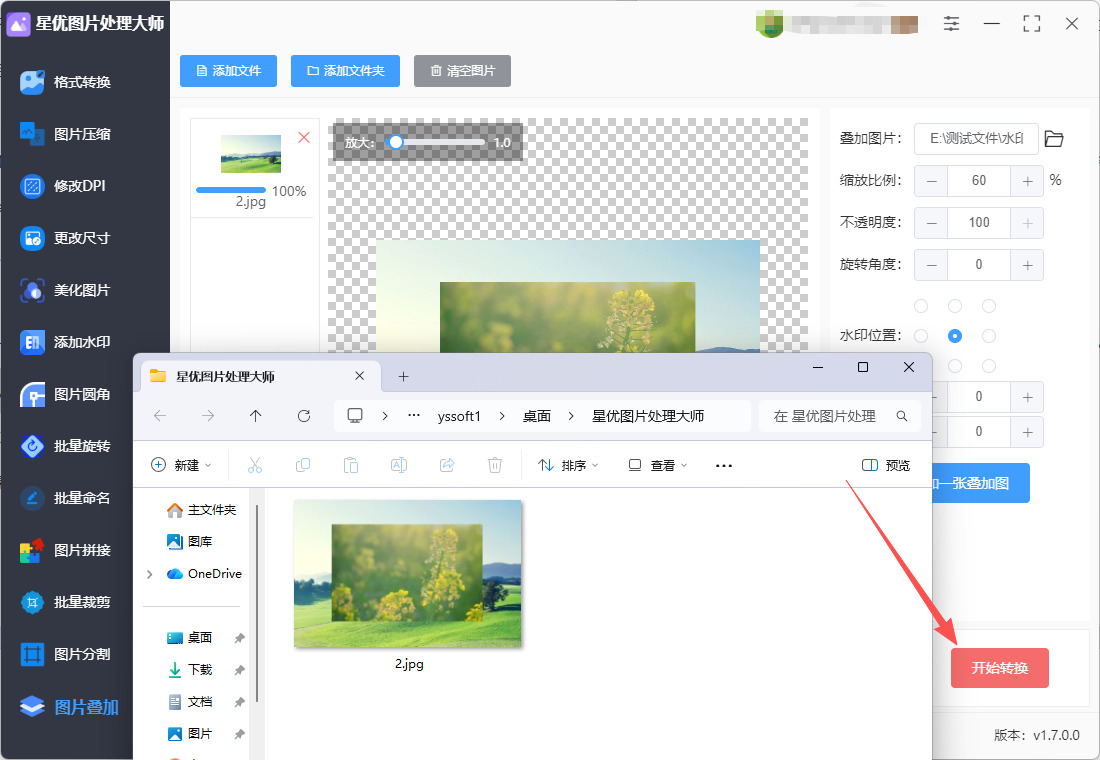This screenshot has height=760, width=1100.
Task: Open Explorer more options ellipsis
Action: click(724, 465)
